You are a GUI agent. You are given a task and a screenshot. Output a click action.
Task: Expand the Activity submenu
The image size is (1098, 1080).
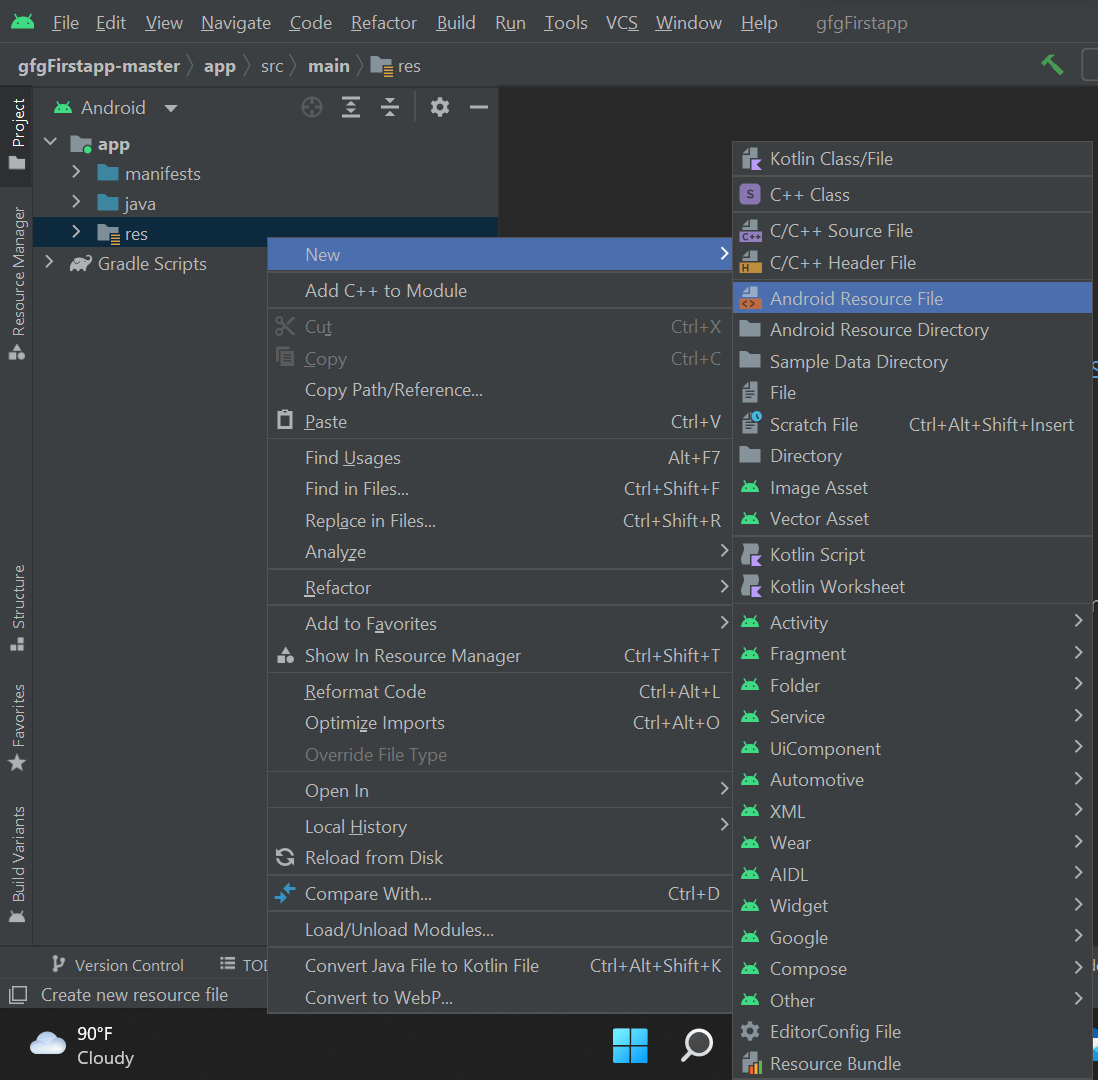(912, 623)
